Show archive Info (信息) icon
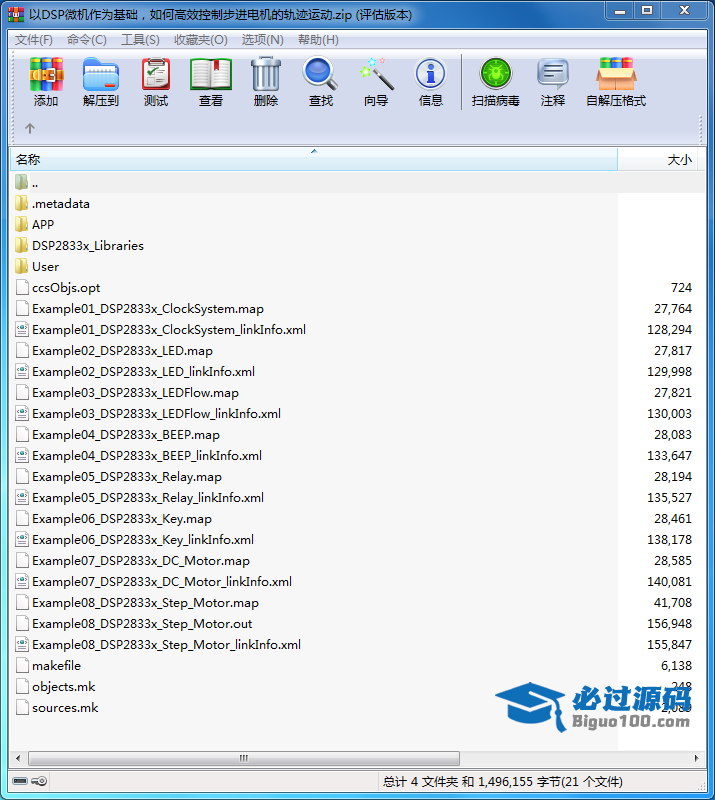715x800 pixels. (431, 74)
